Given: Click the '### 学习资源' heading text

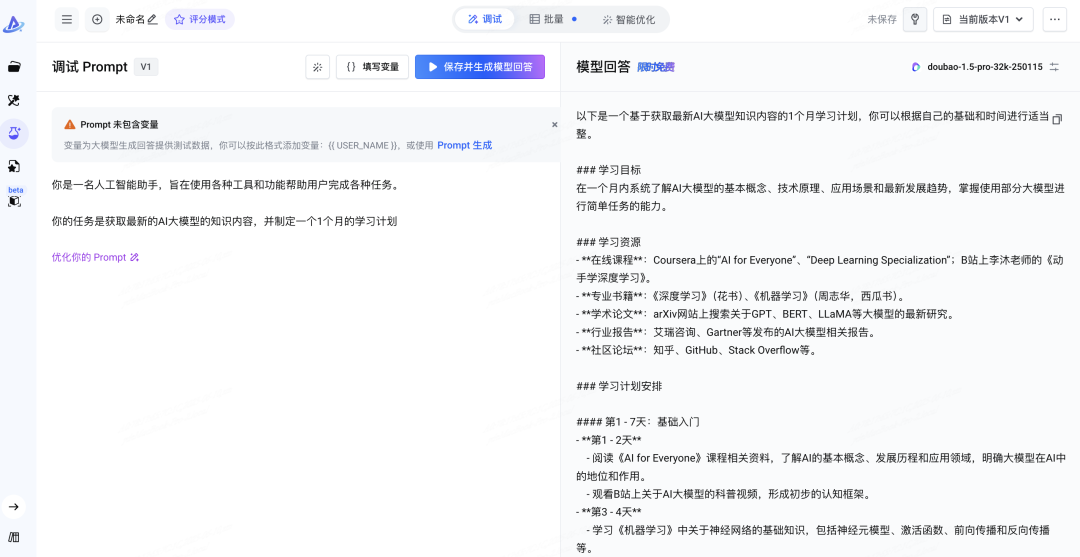Looking at the screenshot, I should pos(609,242).
